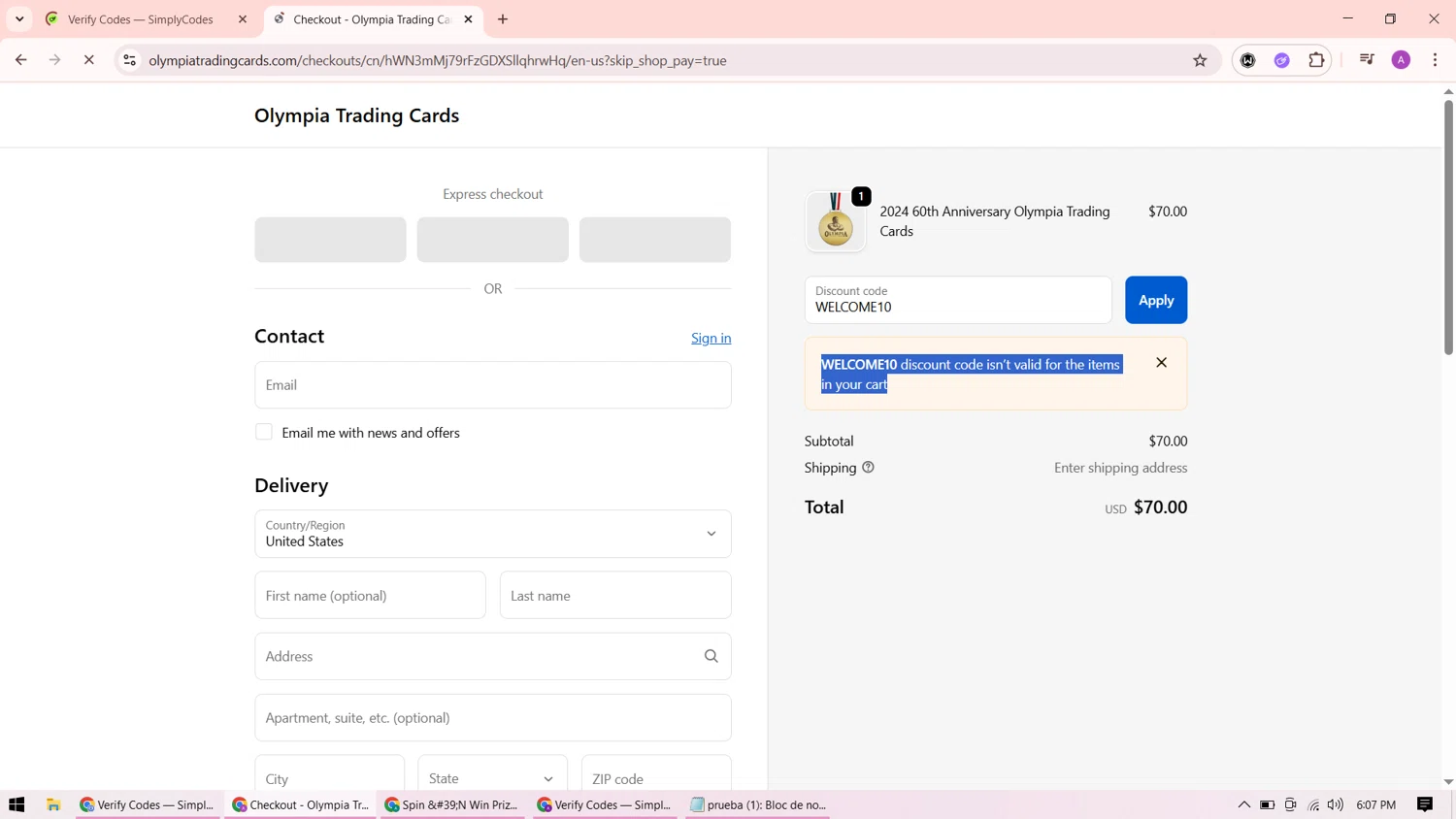The height and width of the screenshot is (819, 1456).
Task: Click the page vertical scrollbar
Action: click(x=1448, y=227)
